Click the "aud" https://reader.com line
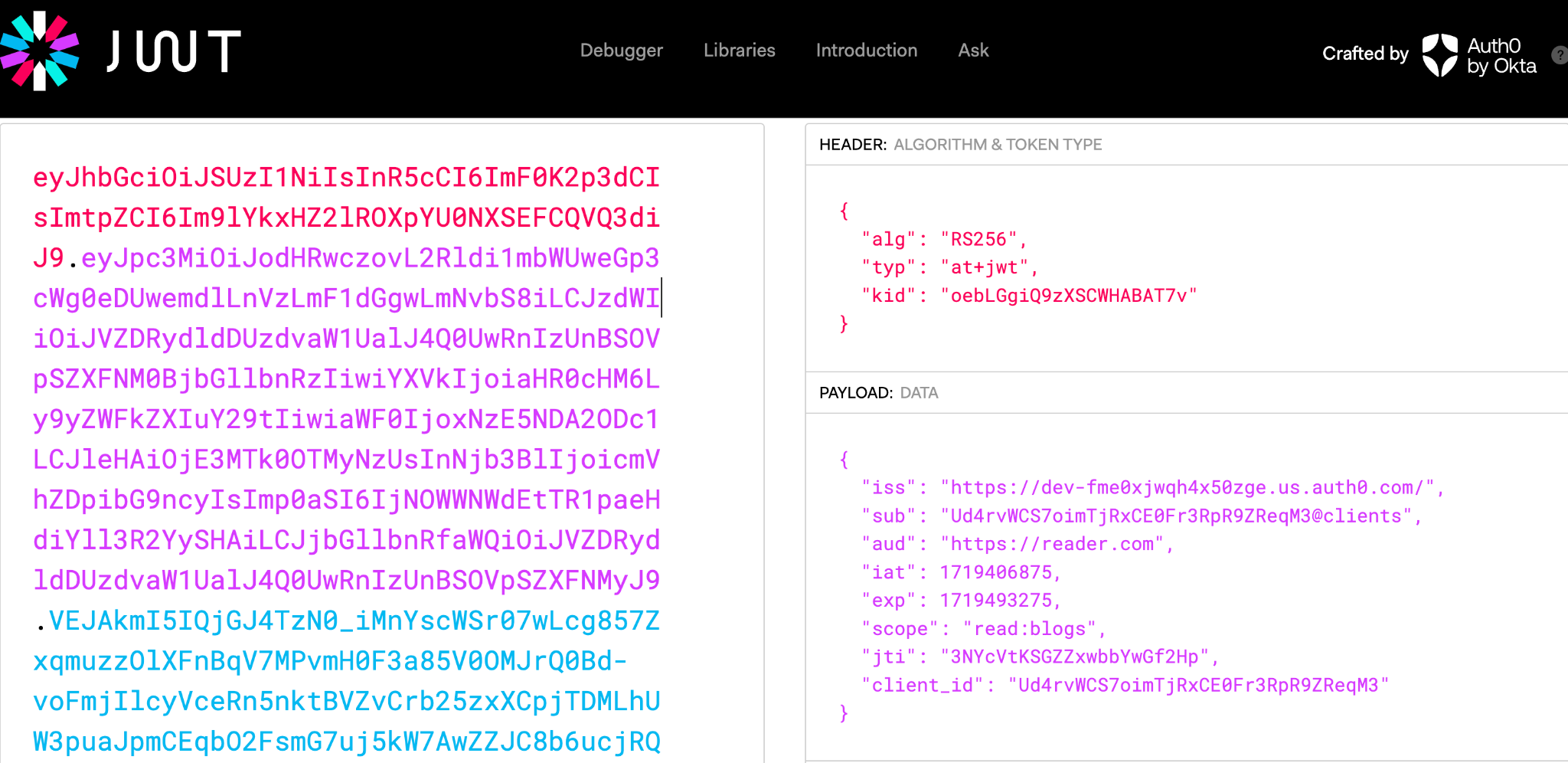1568x763 pixels. coord(1018,544)
